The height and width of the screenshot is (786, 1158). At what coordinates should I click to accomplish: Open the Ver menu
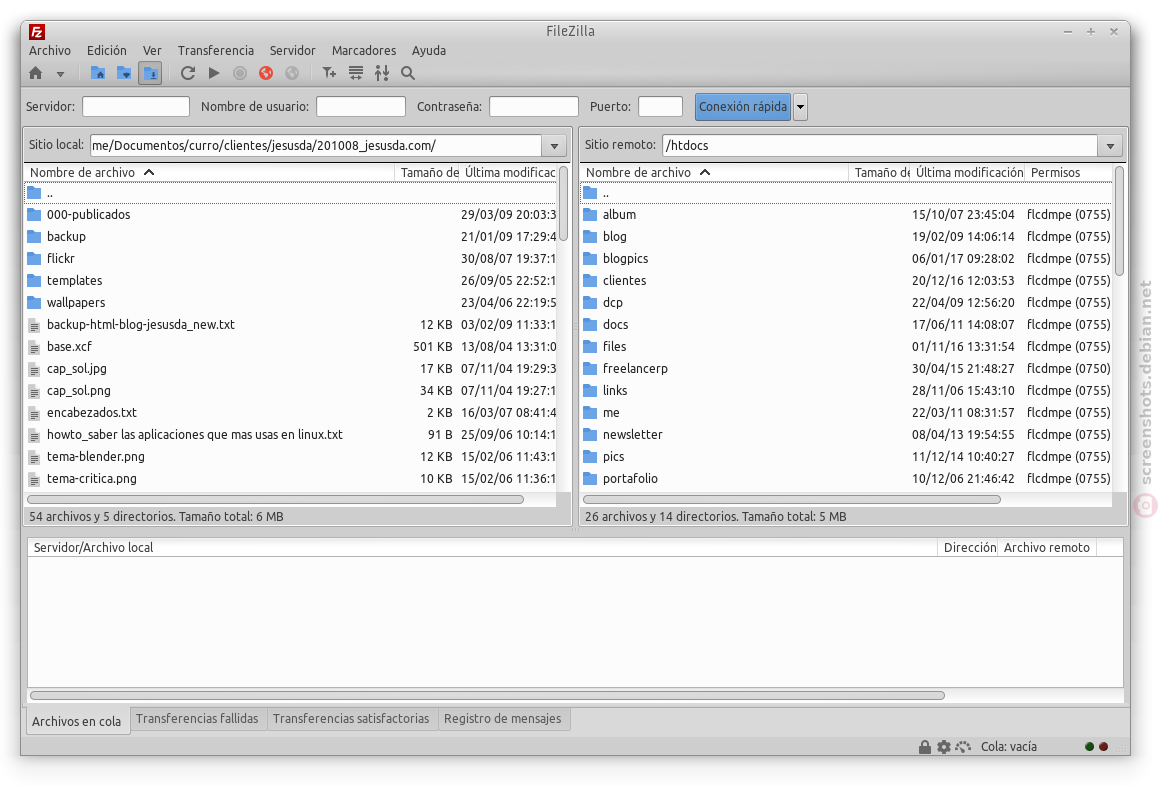[152, 51]
